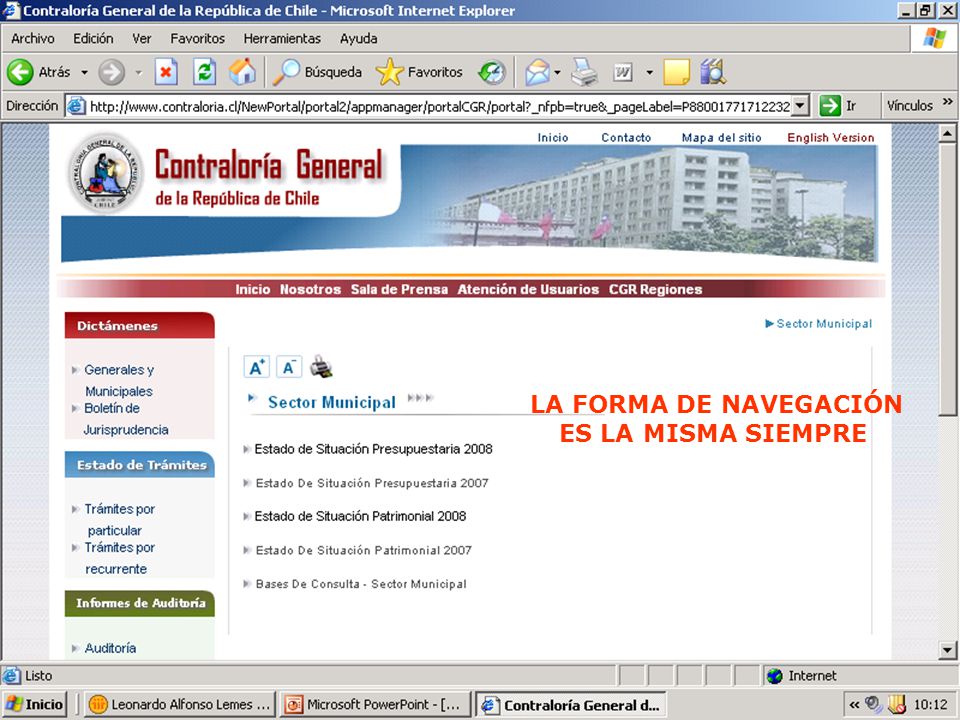This screenshot has height=720, width=960.
Task: Click the green Atrás back arrow
Action: click(20, 72)
